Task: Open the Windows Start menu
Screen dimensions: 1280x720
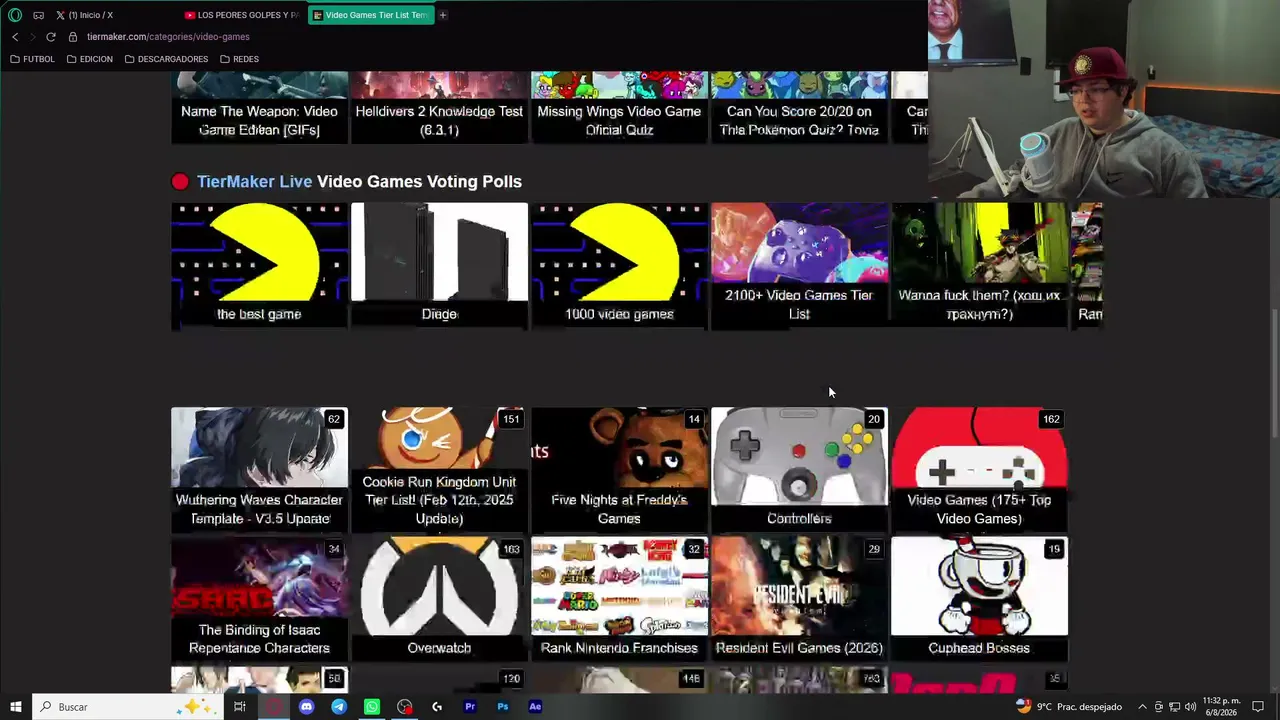Action: (x=16, y=707)
